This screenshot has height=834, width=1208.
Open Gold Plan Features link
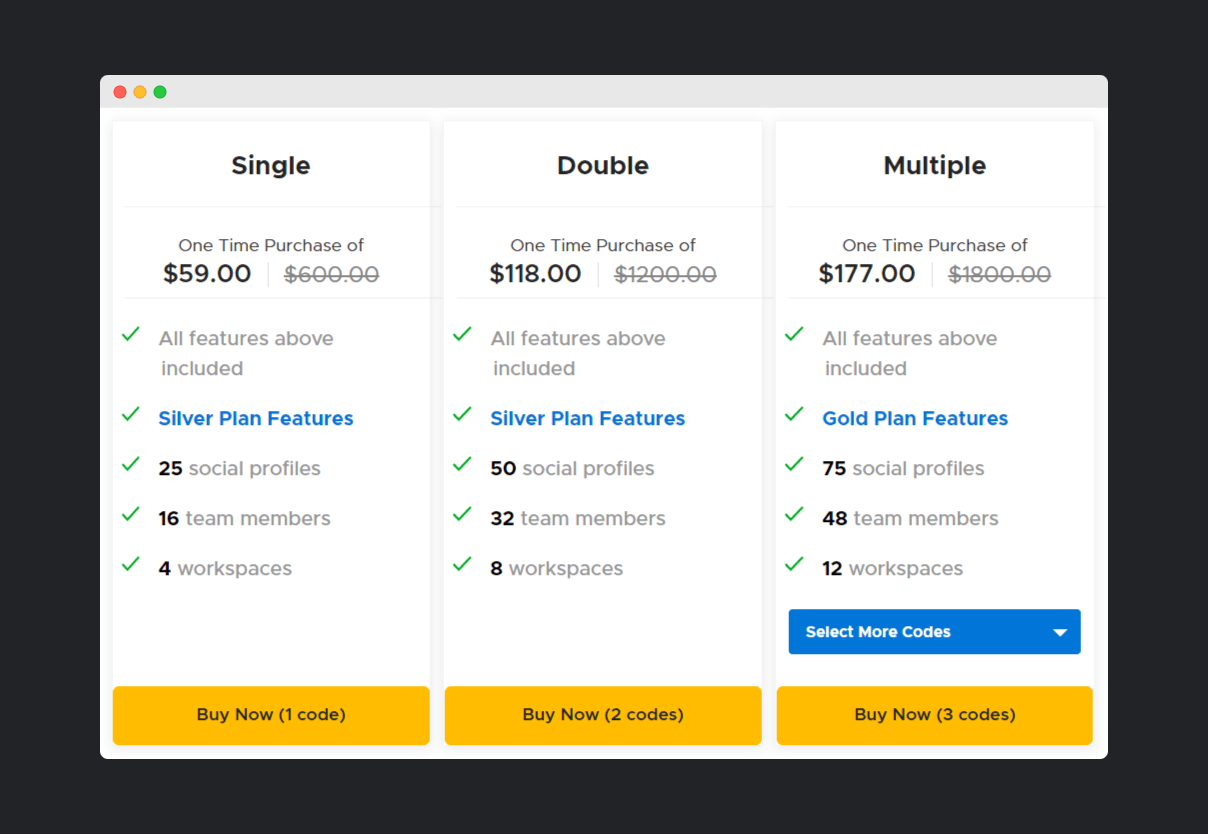pyautogui.click(x=915, y=418)
